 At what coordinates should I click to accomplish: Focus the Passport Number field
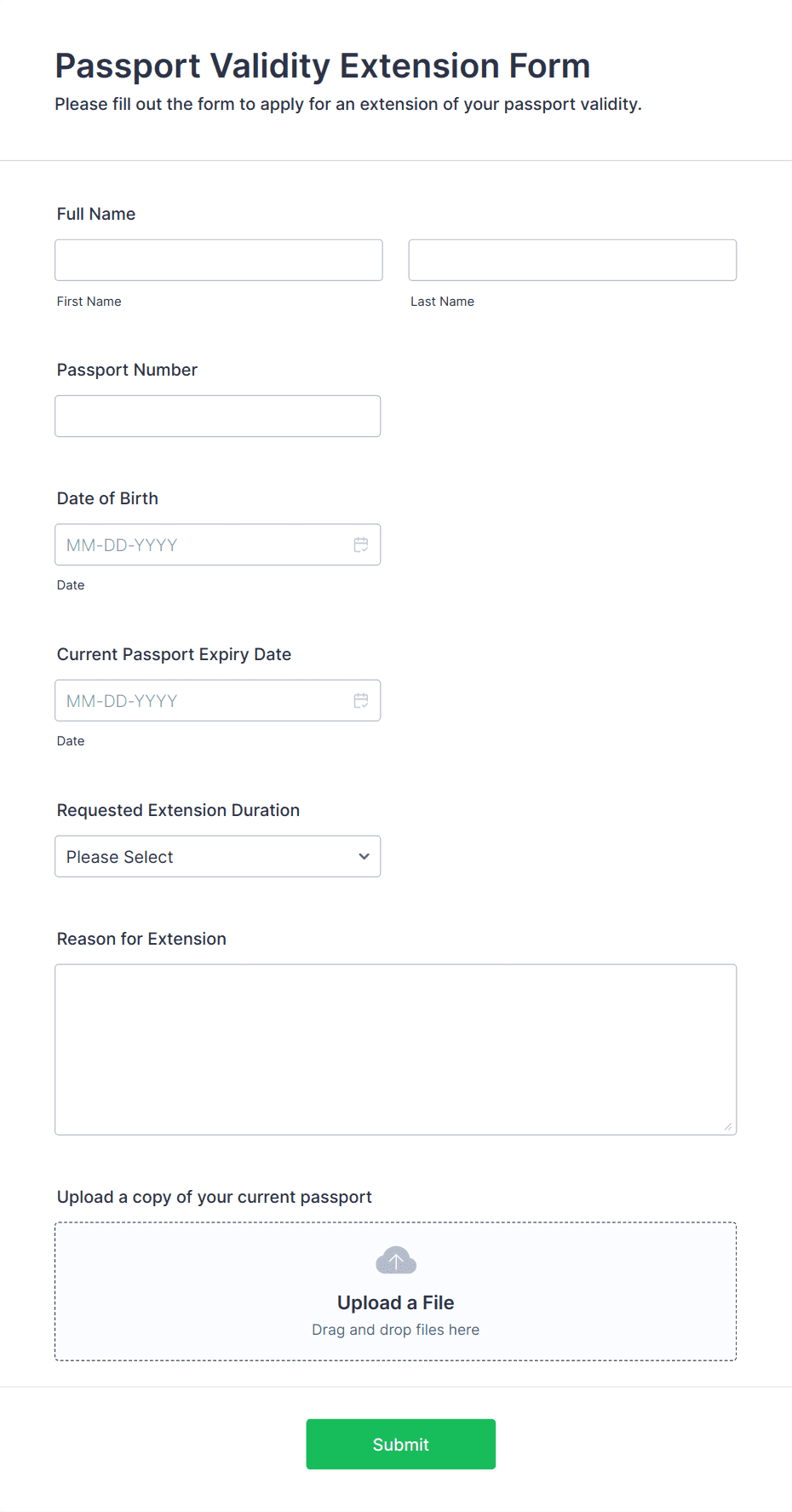click(x=218, y=417)
